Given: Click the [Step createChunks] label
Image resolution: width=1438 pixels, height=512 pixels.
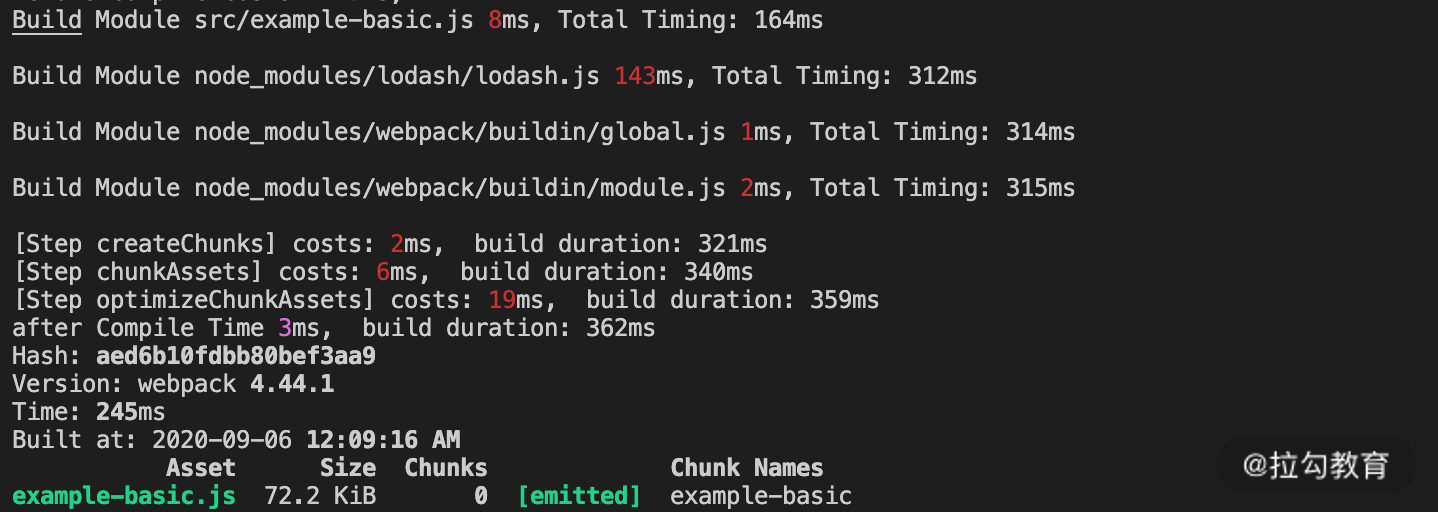Looking at the screenshot, I should 145,244.
